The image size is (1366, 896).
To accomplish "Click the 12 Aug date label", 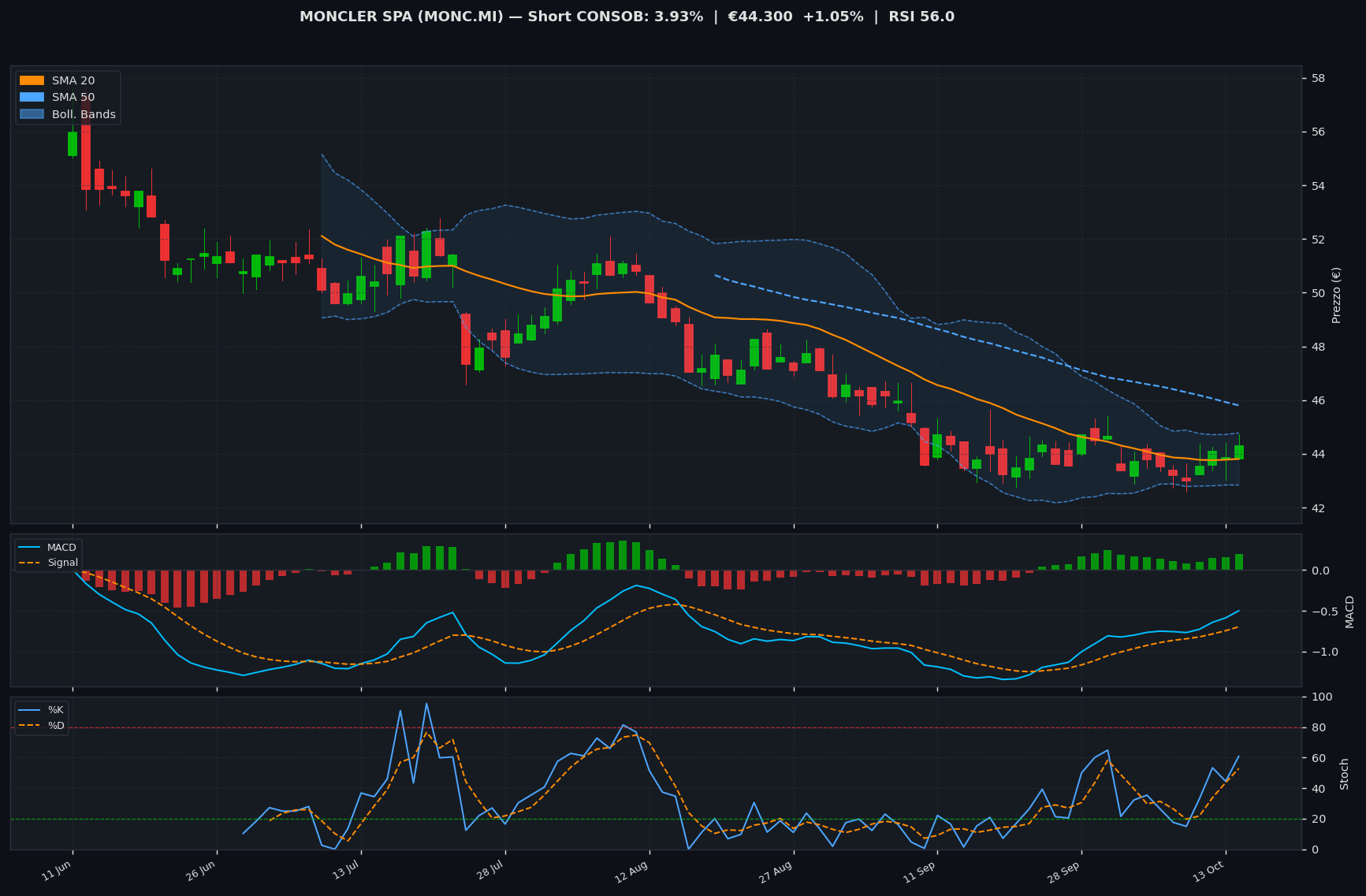I will tap(632, 872).
